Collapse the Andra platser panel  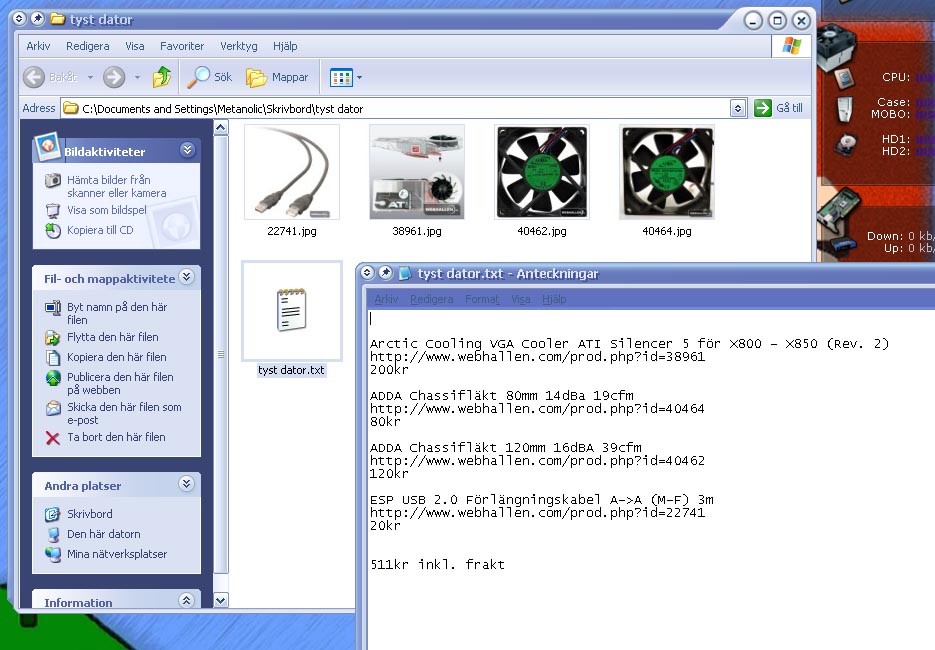point(187,484)
